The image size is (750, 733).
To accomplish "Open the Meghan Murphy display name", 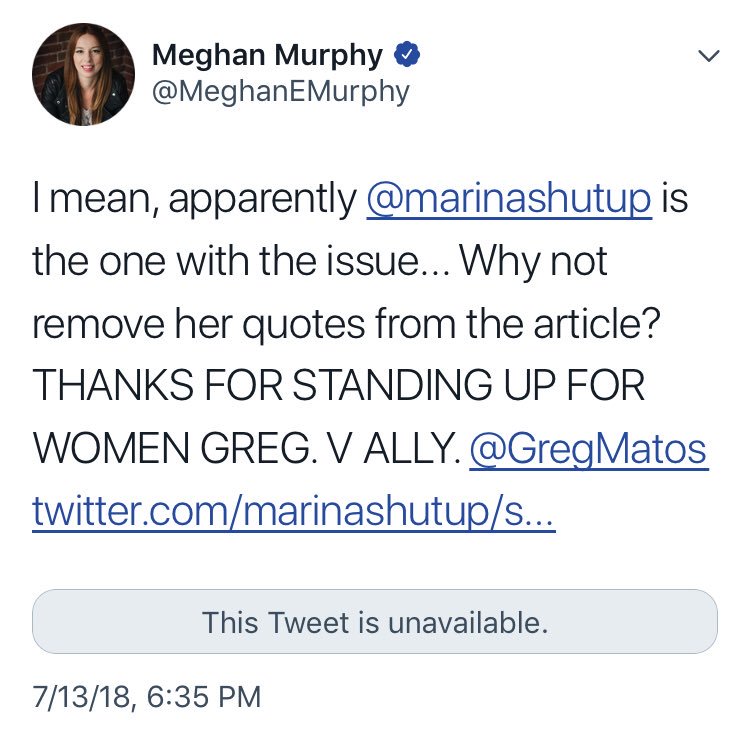I will coord(269,56).
